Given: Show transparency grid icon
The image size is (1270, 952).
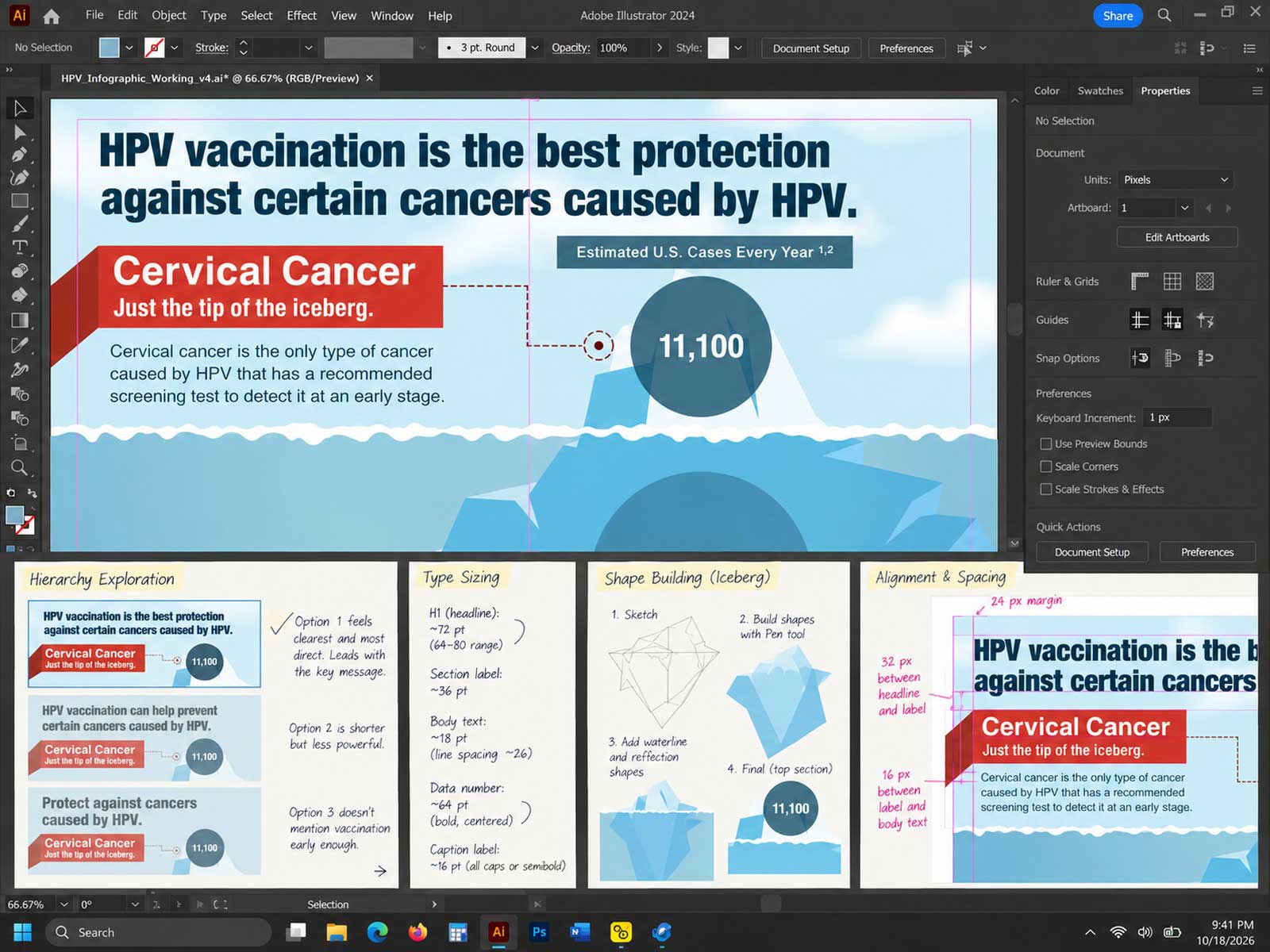Looking at the screenshot, I should (x=1205, y=281).
